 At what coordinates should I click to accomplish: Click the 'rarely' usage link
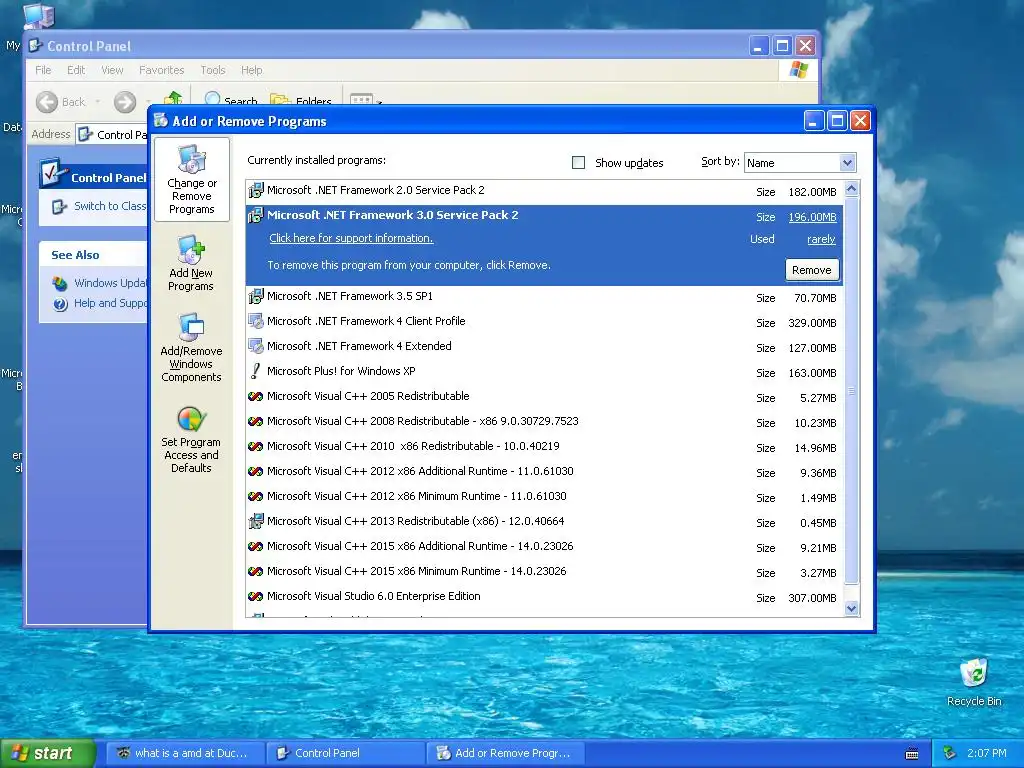click(x=822, y=240)
